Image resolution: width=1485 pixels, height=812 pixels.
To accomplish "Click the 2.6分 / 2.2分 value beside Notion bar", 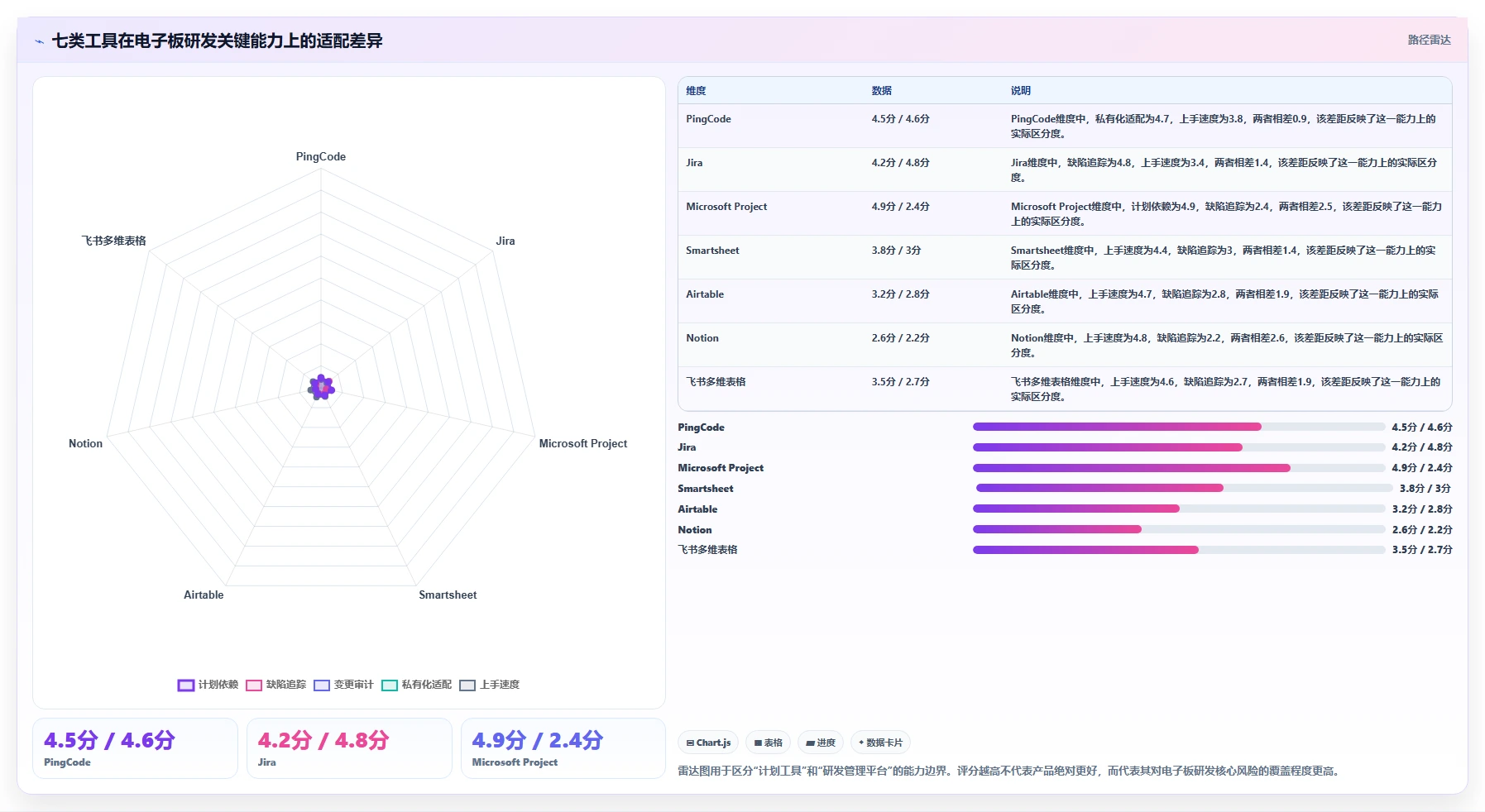I will point(1422,530).
